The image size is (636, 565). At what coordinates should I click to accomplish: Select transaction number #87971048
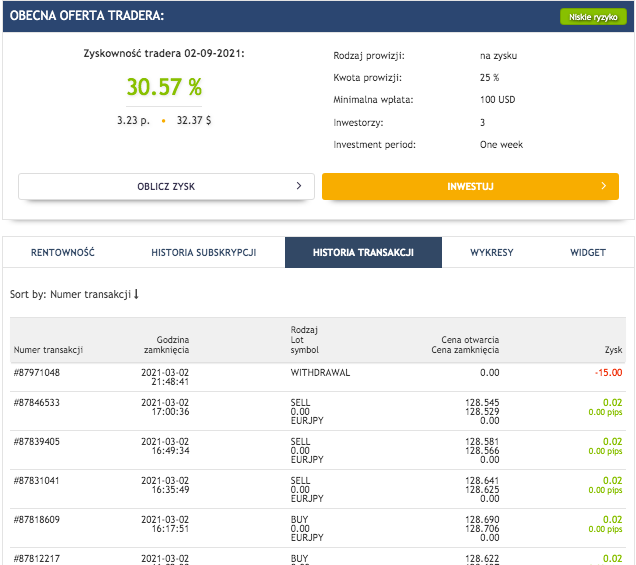(x=37, y=372)
